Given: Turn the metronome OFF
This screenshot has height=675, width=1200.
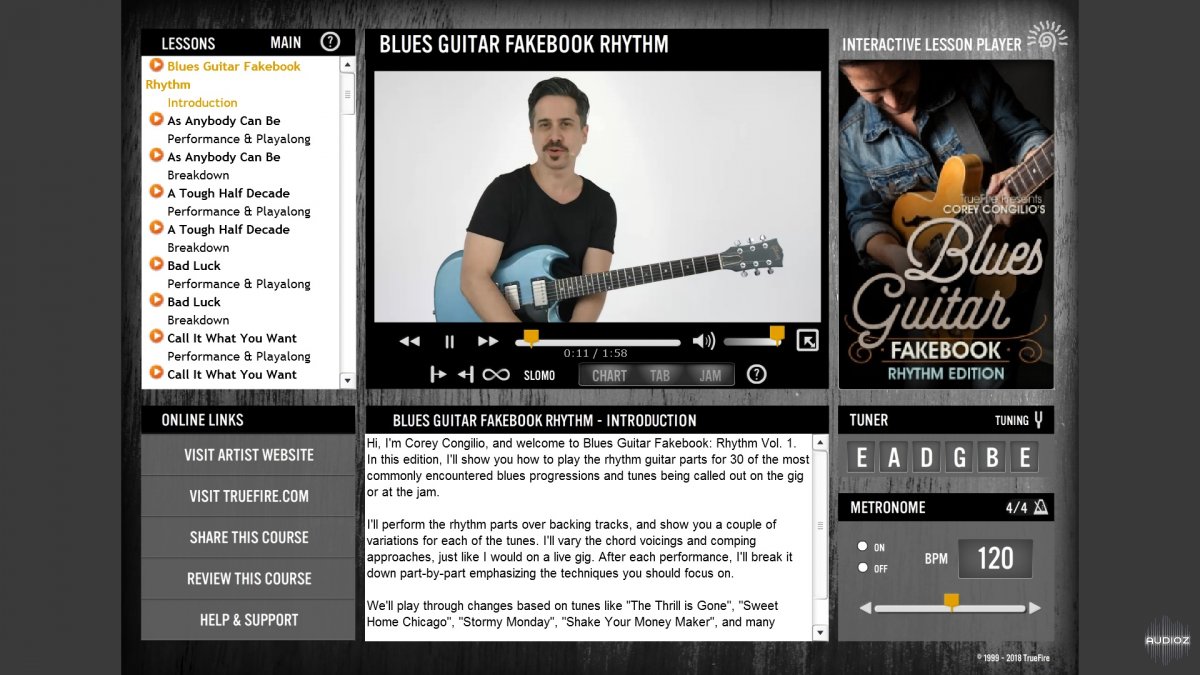Looking at the screenshot, I should (x=862, y=568).
